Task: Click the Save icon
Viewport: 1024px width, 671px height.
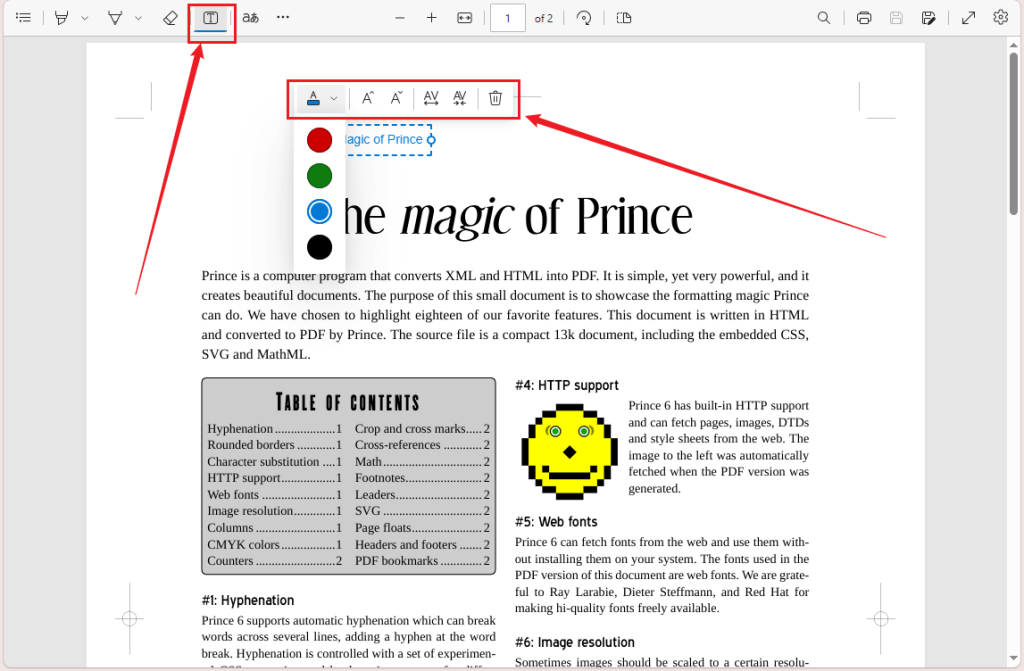Action: click(x=896, y=18)
